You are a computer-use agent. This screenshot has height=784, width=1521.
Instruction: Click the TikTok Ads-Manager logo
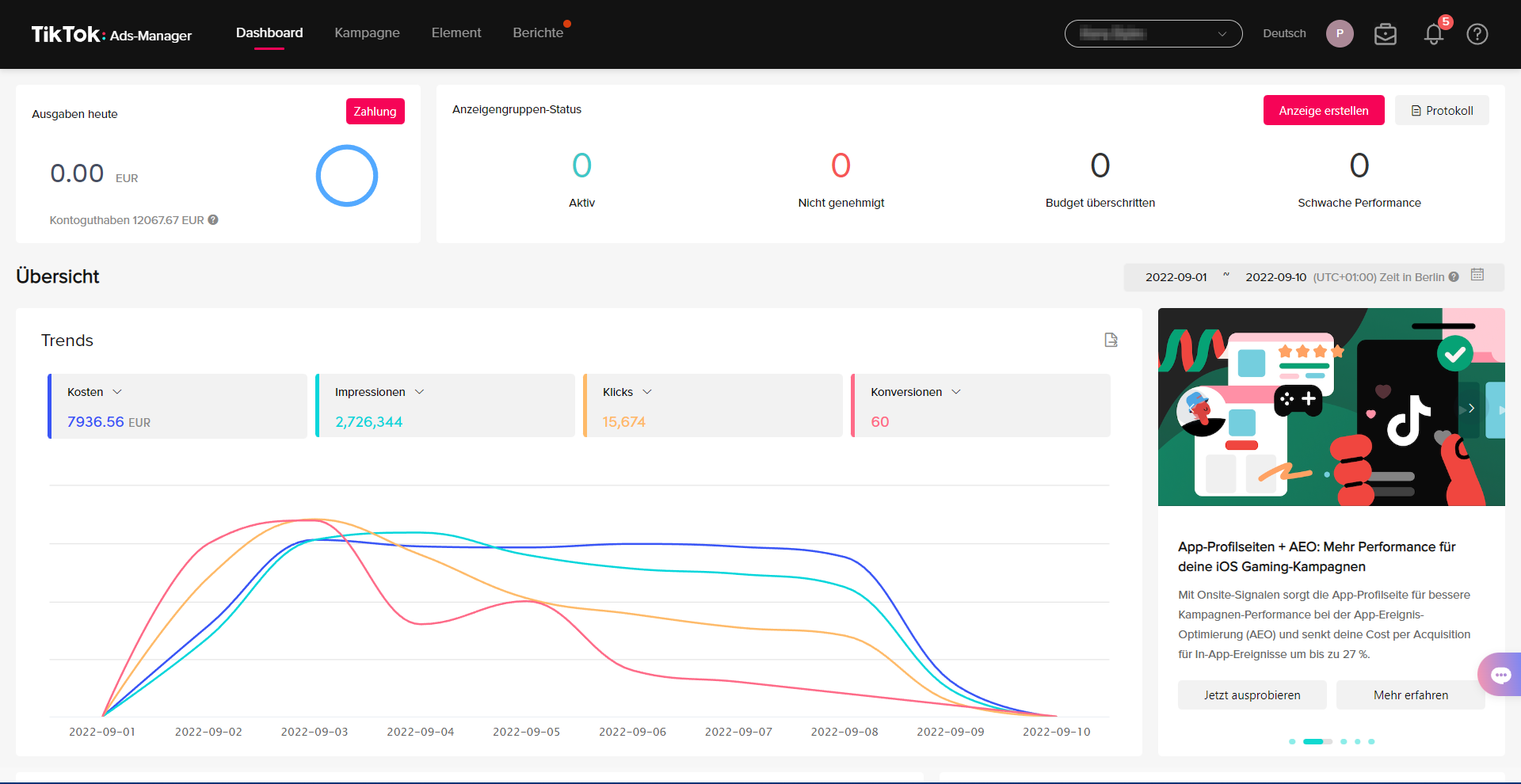112,35
